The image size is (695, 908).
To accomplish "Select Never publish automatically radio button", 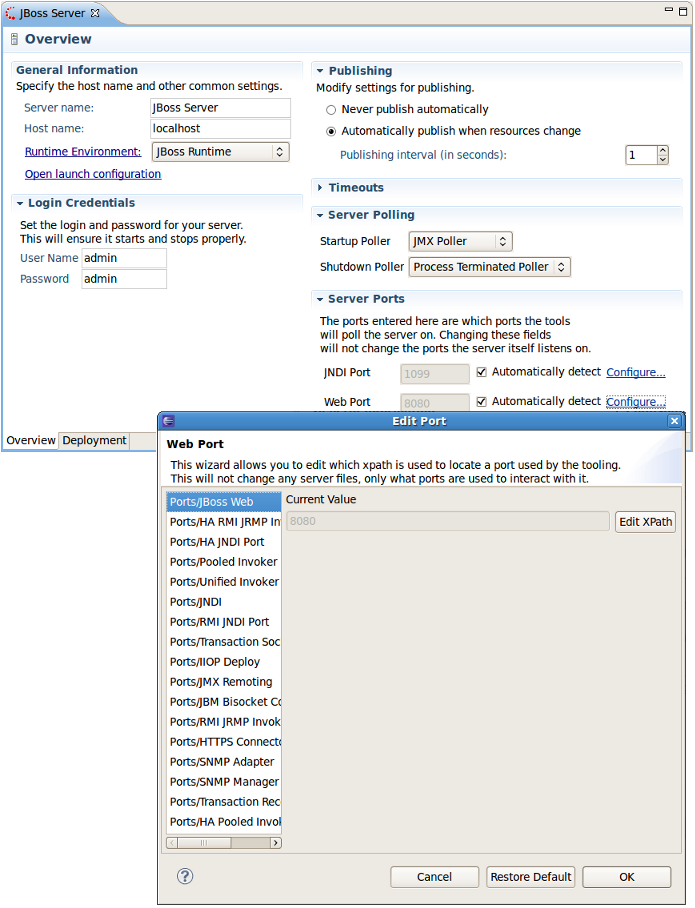I will pyautogui.click(x=331, y=109).
